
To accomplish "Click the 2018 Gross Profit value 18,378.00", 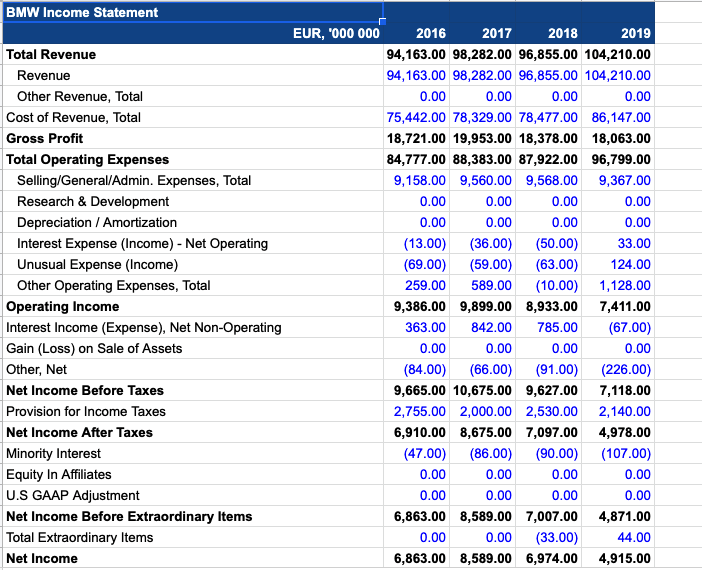I will coord(548,138).
